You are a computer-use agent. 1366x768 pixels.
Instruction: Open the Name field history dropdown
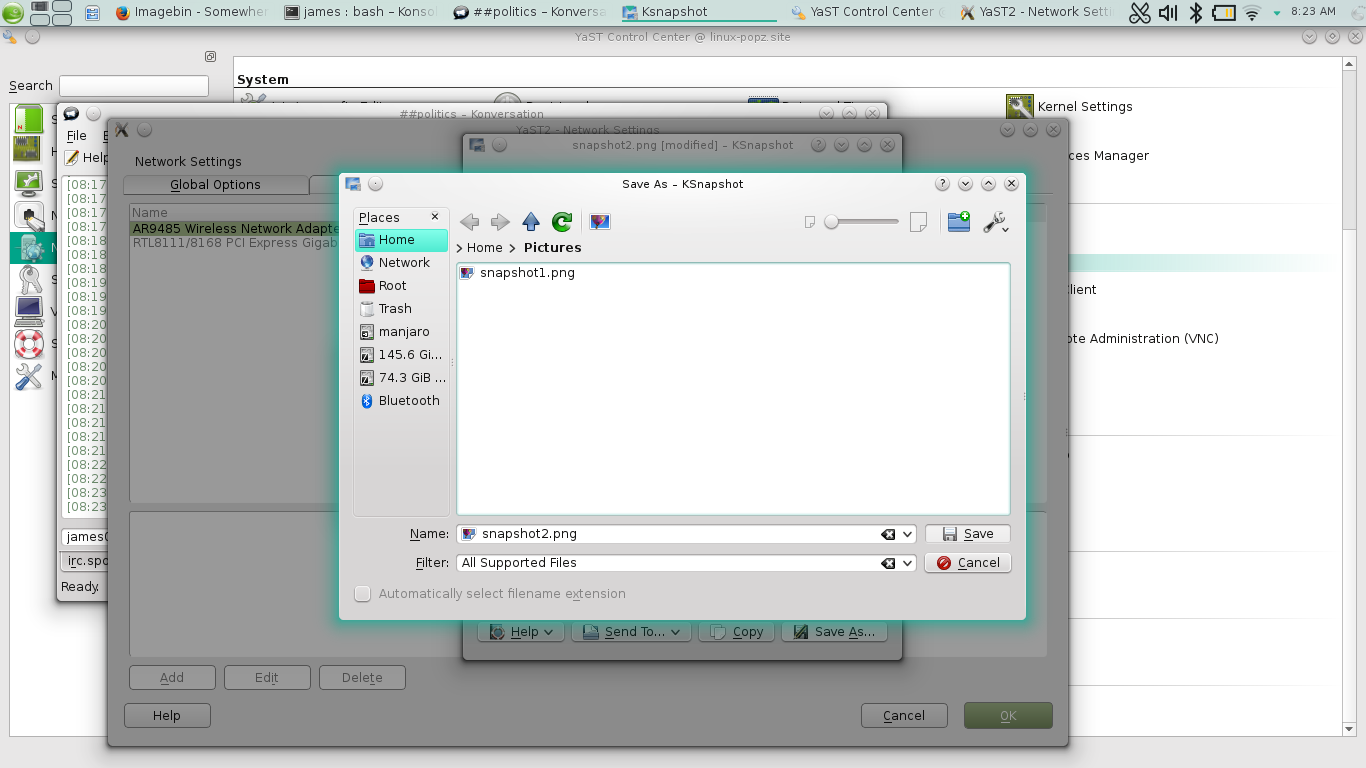pos(907,534)
